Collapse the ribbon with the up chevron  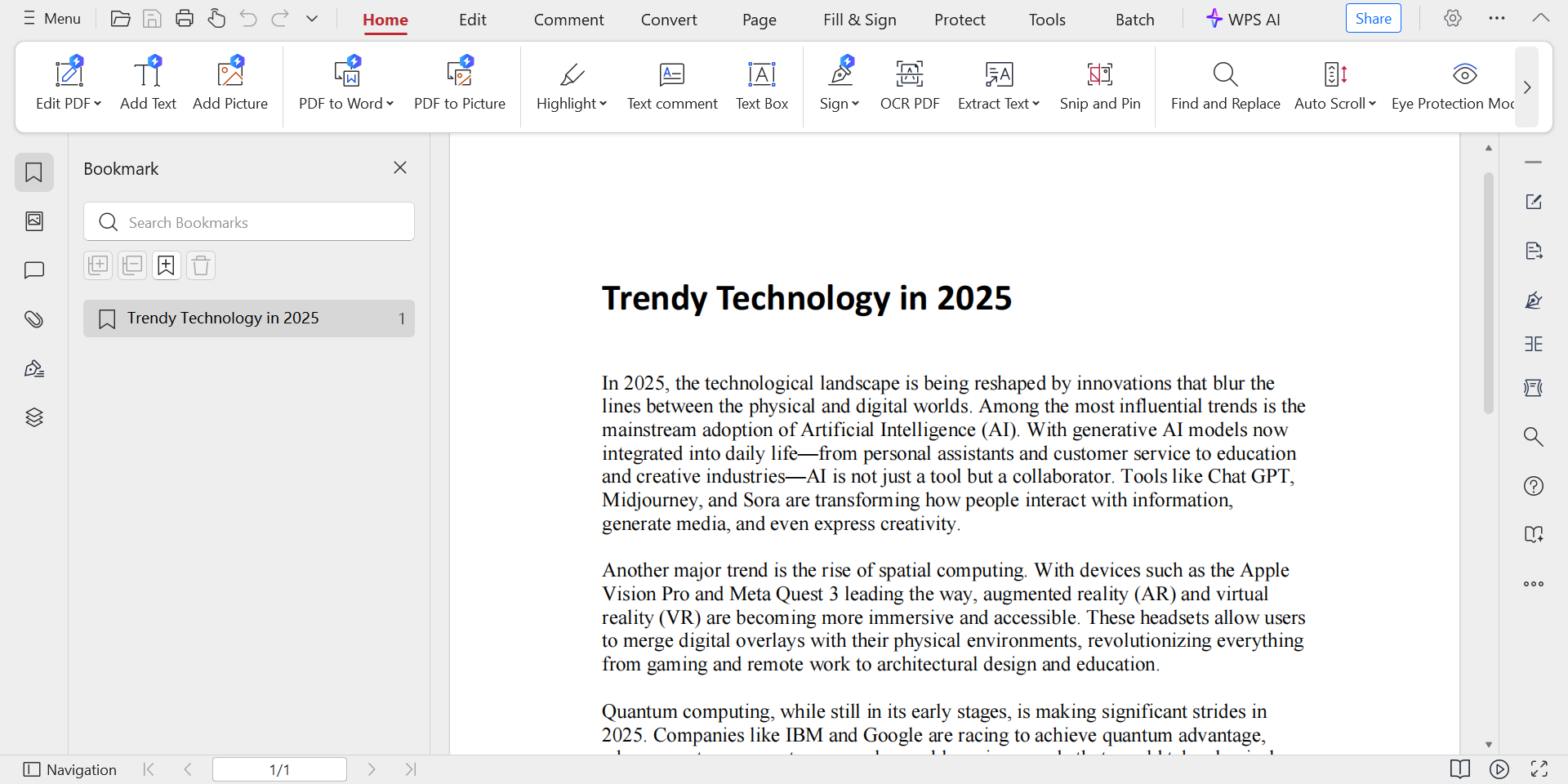coord(1541,18)
